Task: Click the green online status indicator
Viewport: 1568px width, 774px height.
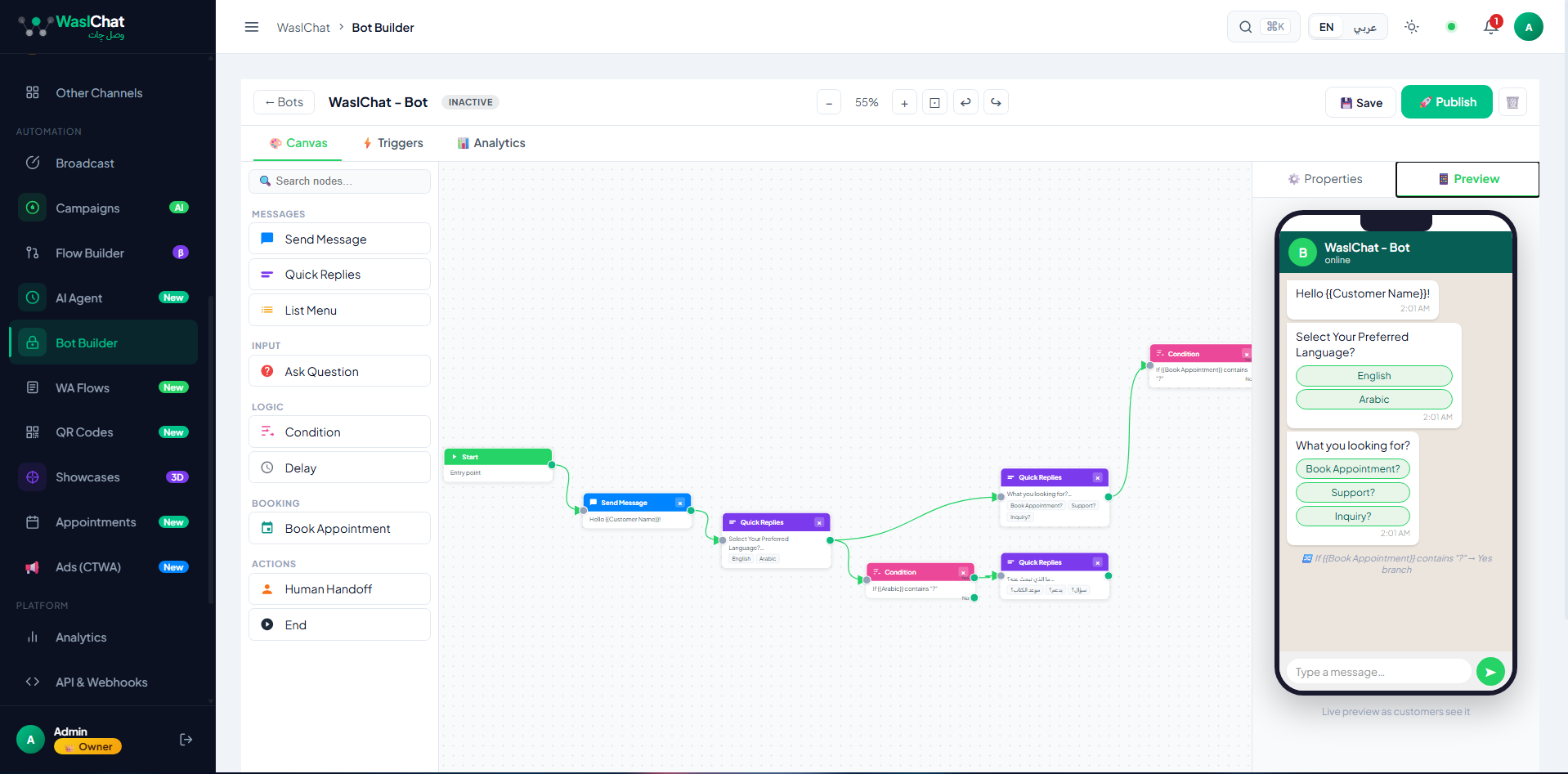Action: (1452, 27)
